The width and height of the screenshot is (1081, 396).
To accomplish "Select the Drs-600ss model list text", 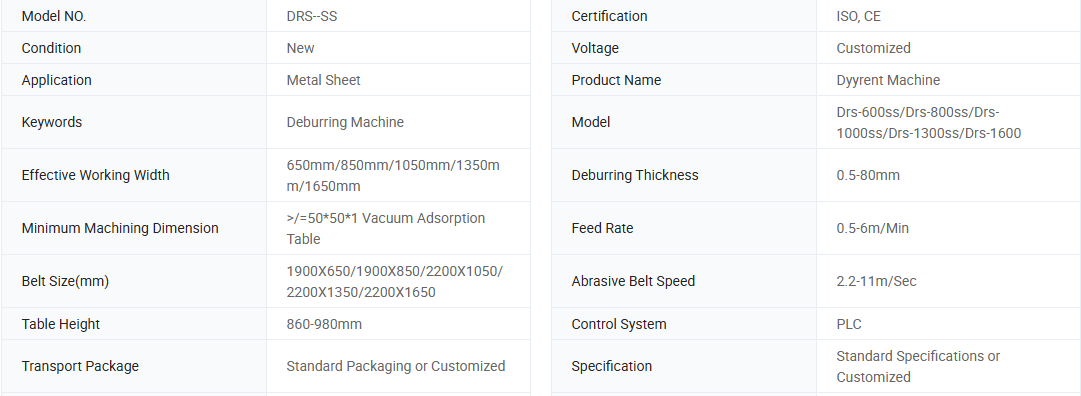I will click(929, 122).
